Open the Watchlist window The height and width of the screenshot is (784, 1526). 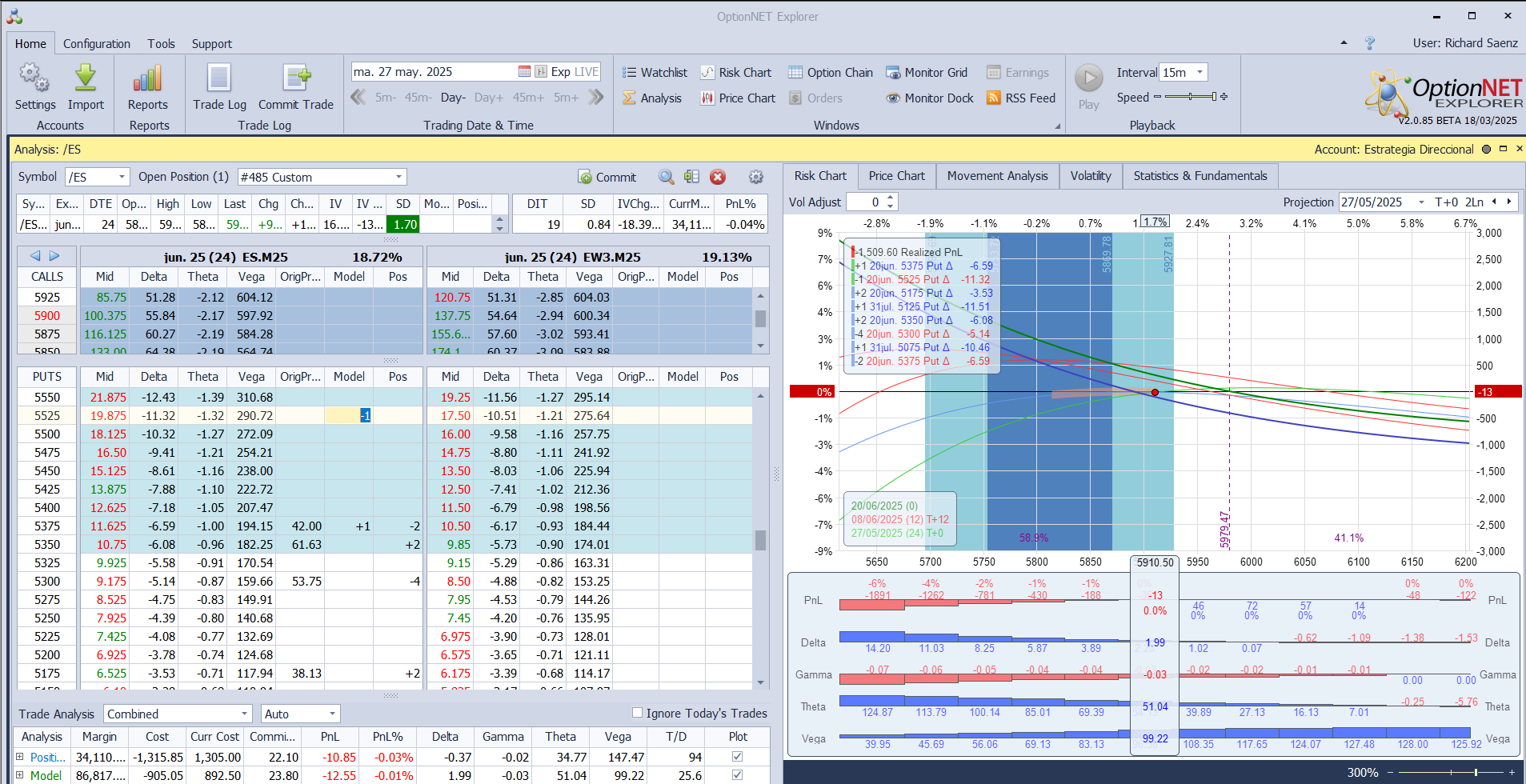[655, 72]
